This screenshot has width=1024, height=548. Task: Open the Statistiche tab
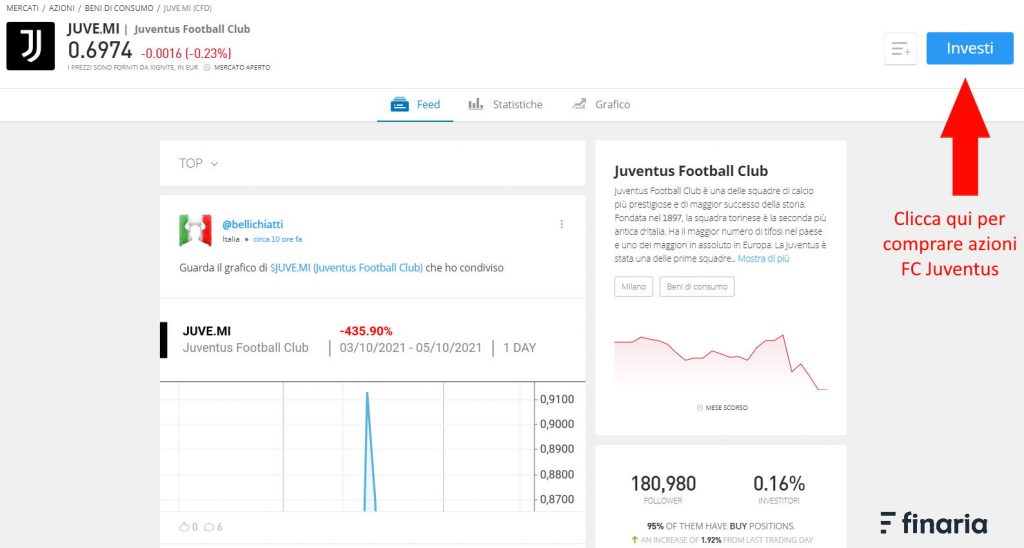[x=505, y=105]
